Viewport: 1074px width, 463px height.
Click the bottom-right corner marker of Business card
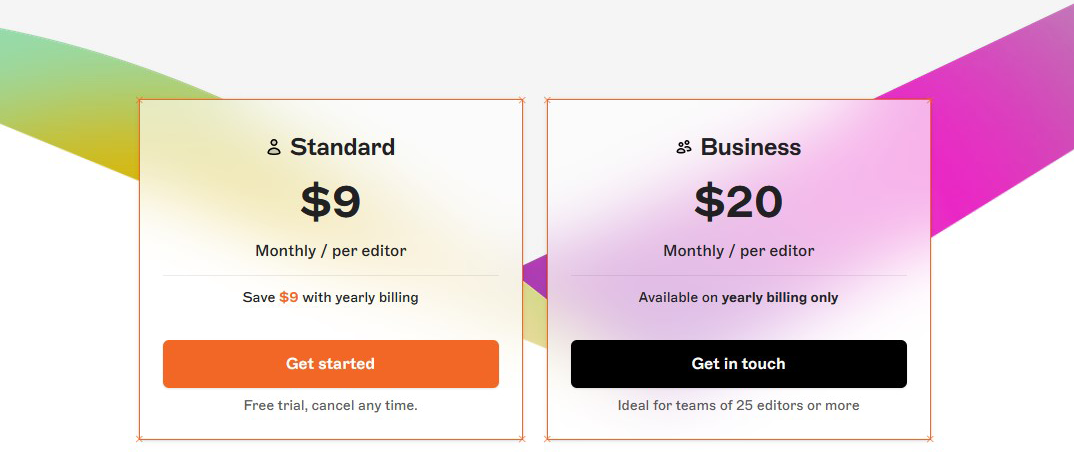point(930,438)
